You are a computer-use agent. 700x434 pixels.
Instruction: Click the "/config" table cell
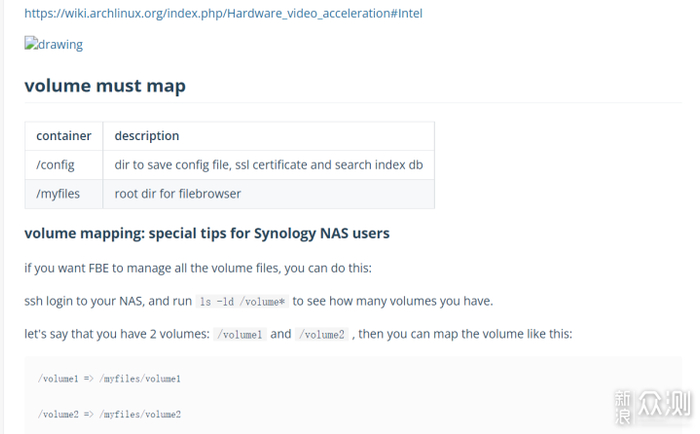pyautogui.click(x=56, y=165)
